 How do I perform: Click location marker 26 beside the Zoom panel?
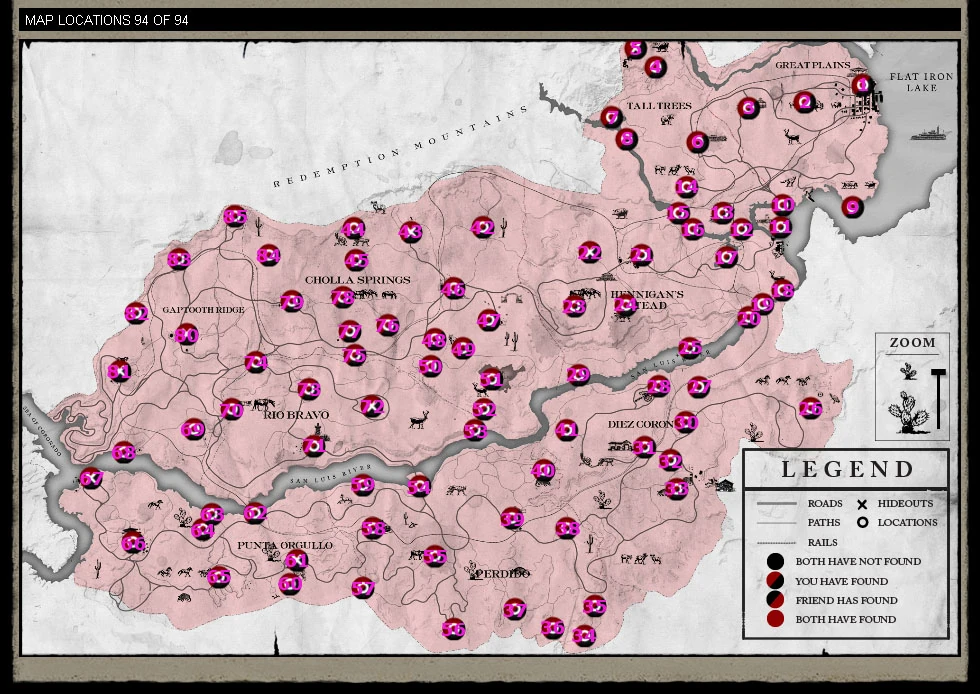[x=810, y=408]
